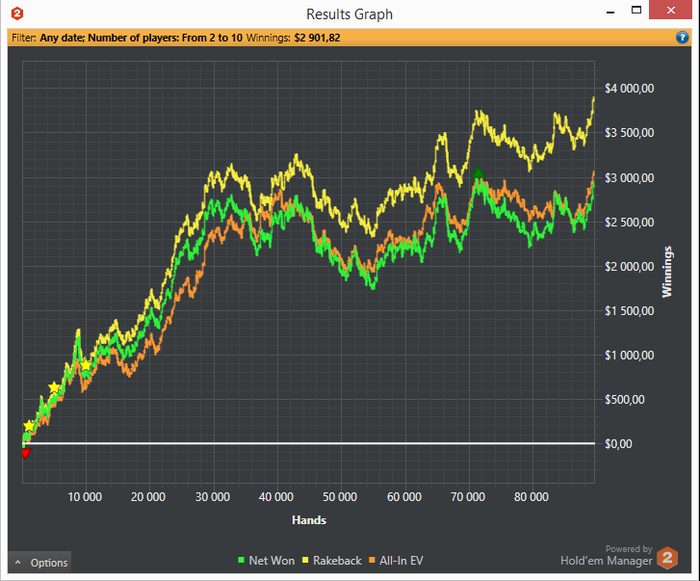Click the blue help icon in filter bar
Viewport: 700px width, 581px height.
click(x=682, y=37)
